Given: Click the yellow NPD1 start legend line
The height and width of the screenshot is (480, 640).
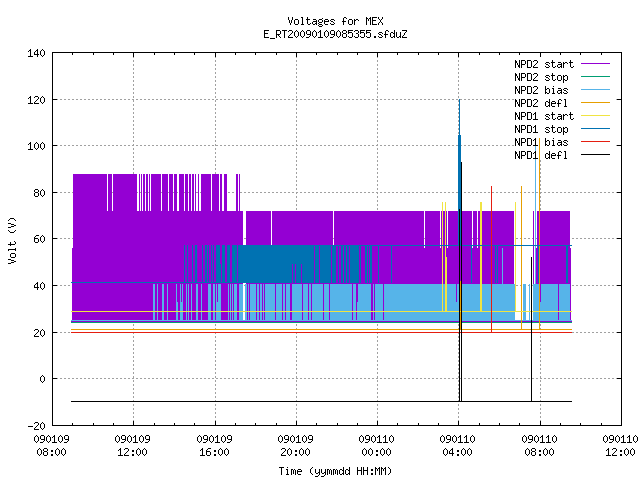Looking at the screenshot, I should 596,116.
